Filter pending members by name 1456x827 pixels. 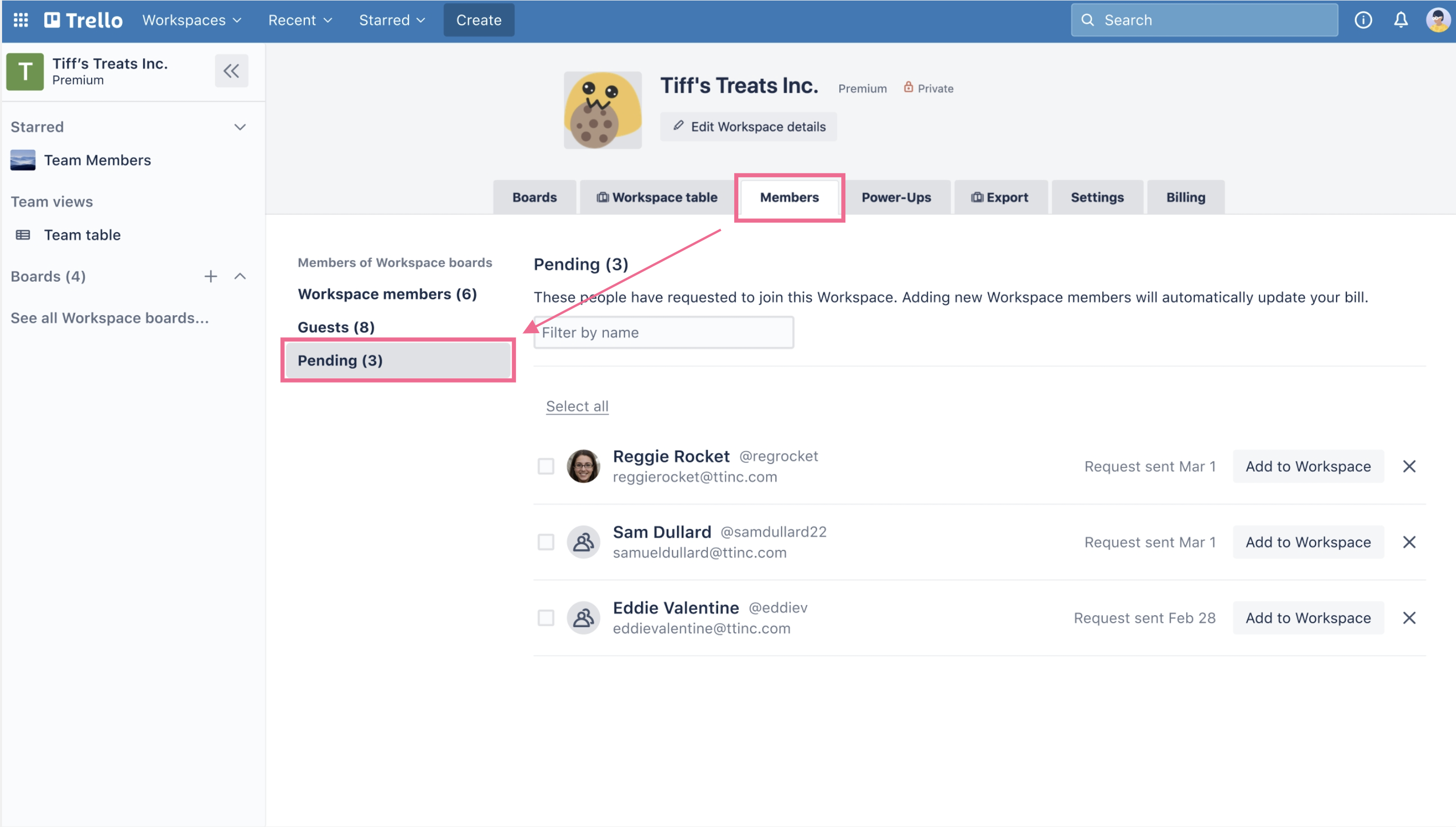663,332
